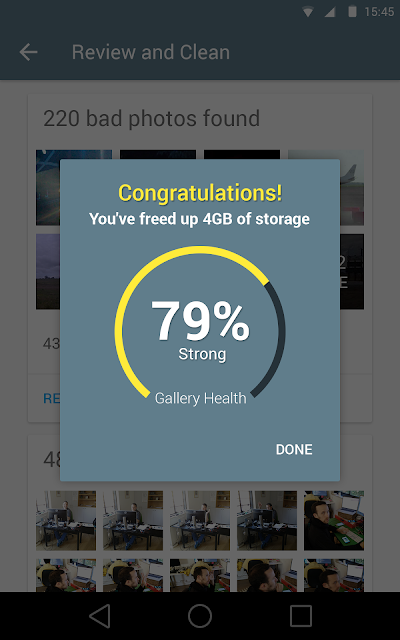Tap DONE in the congratulations dialog
This screenshot has width=400, height=640.
[x=294, y=449]
